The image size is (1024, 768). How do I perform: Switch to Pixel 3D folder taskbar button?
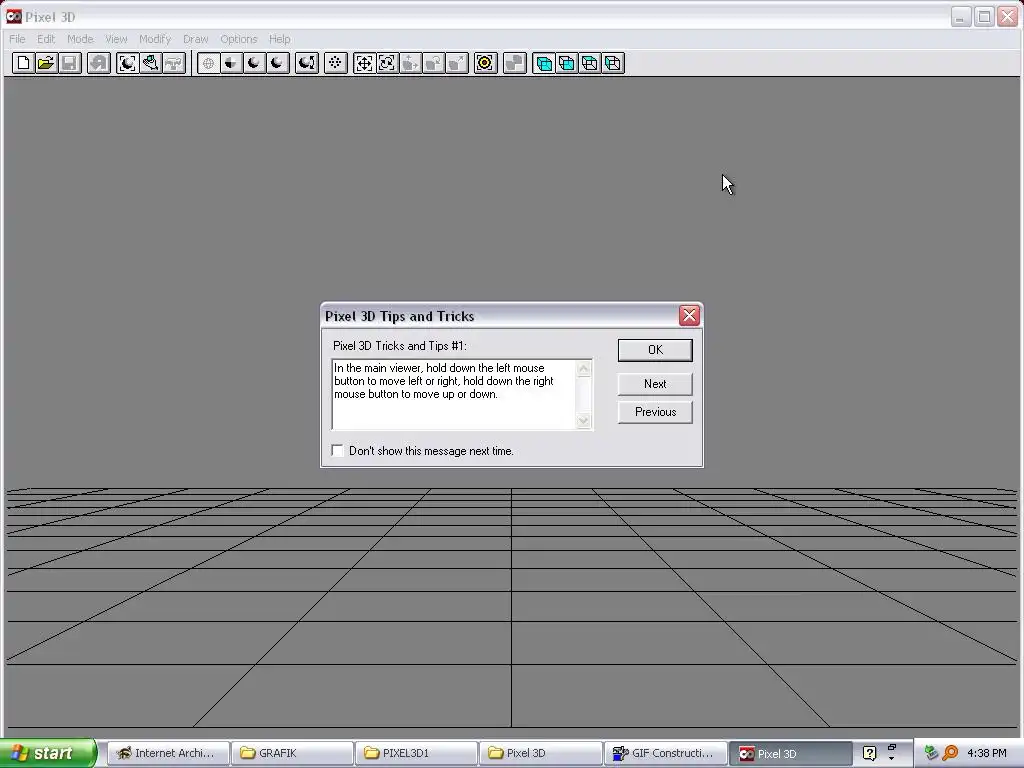point(541,753)
